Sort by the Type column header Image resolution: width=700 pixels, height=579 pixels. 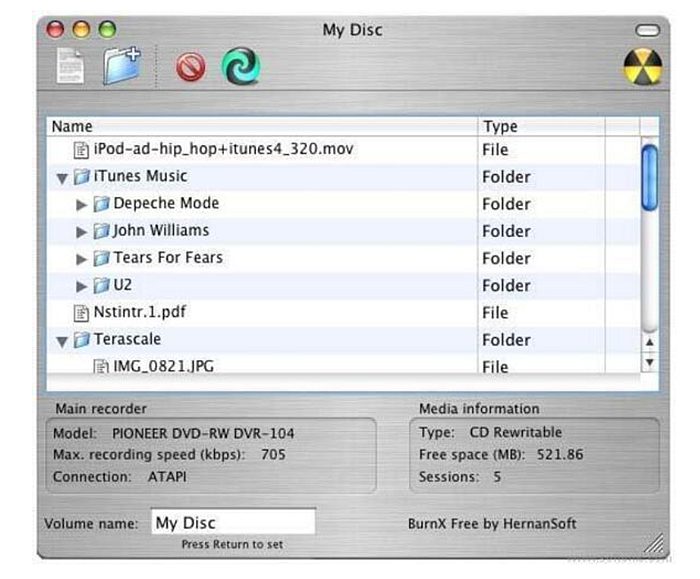coord(542,127)
